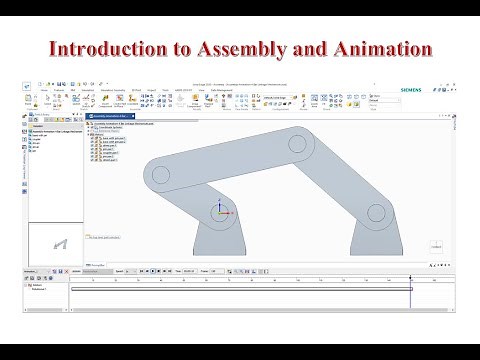Toggle the Coordinate Systems checkbox in PathFinder
Image resolution: width=480 pixels, height=360 pixels.
click(92, 127)
